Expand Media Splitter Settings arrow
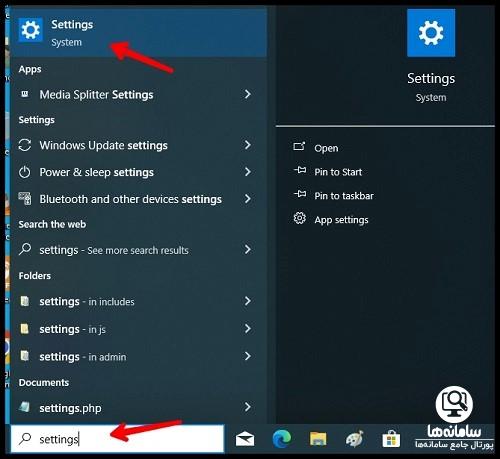This screenshot has width=500, height=459. click(x=248, y=94)
